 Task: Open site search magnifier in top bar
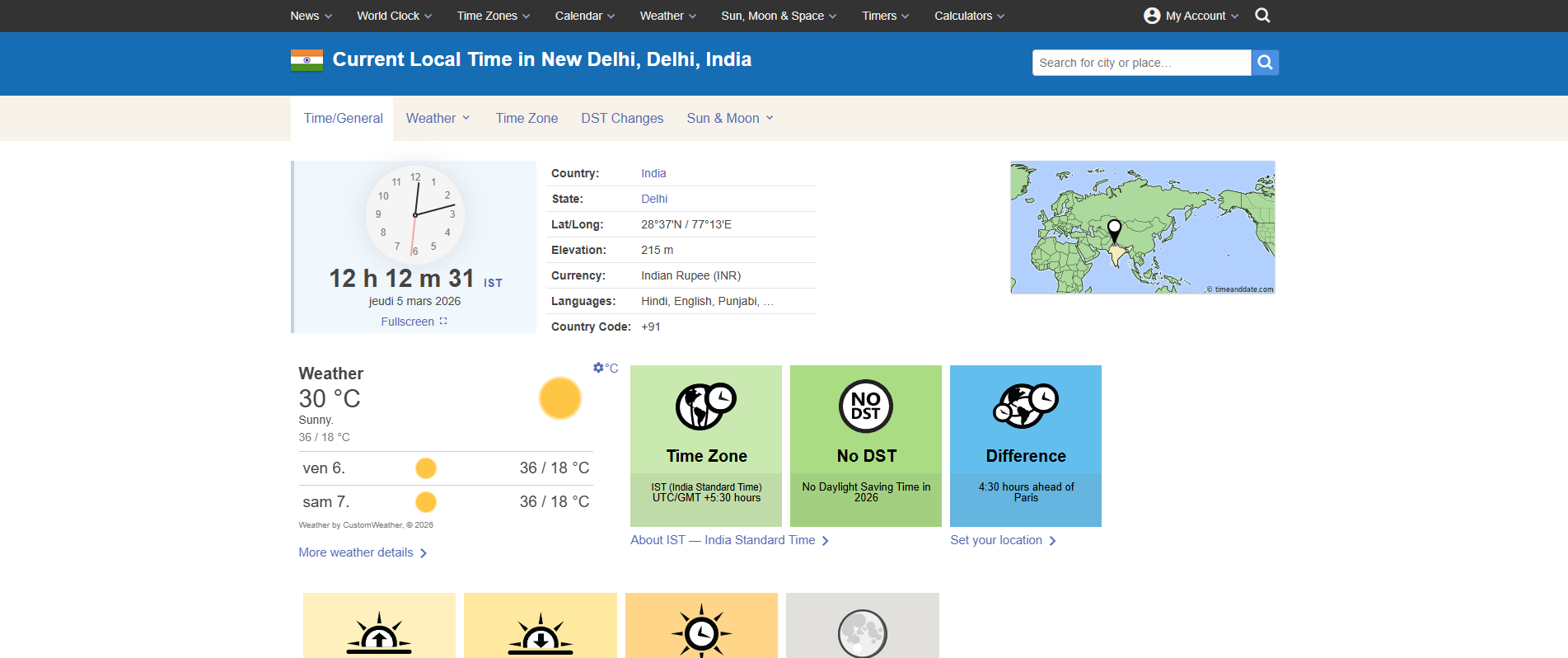(1262, 16)
